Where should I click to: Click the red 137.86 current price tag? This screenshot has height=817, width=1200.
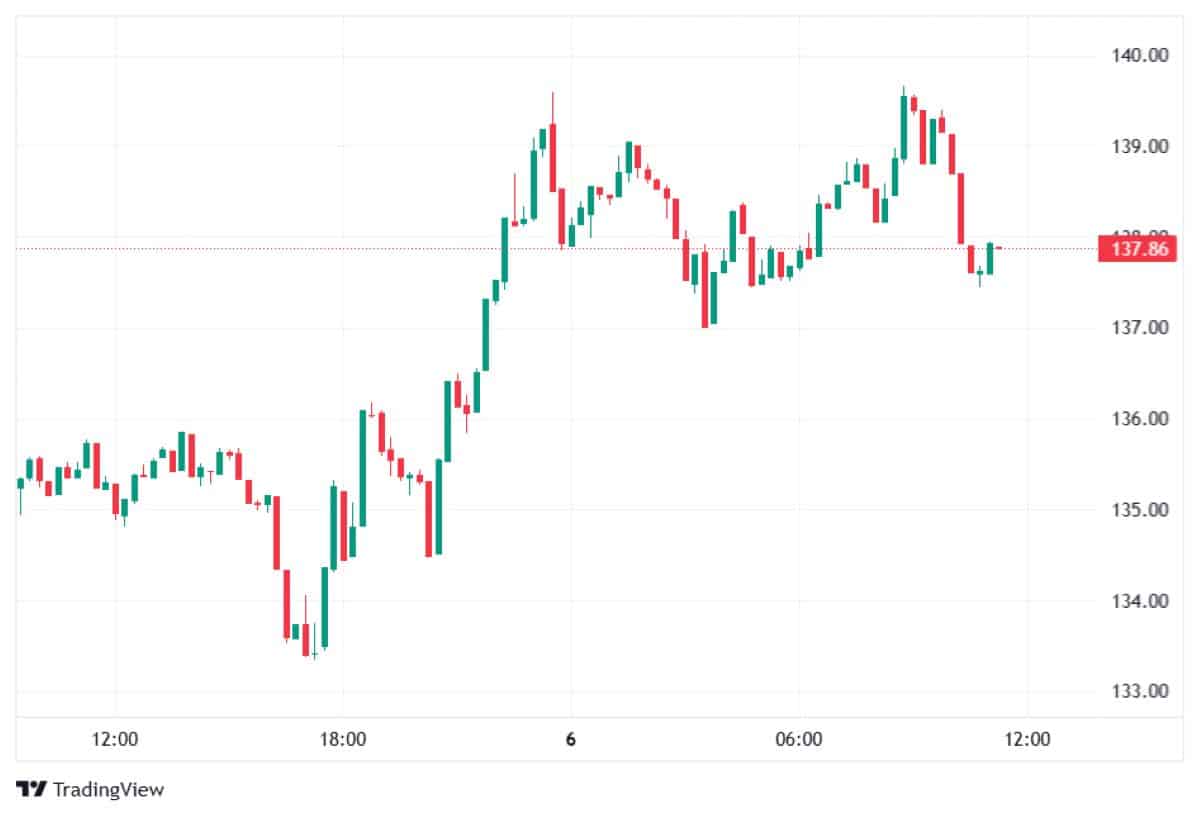coord(1134,248)
